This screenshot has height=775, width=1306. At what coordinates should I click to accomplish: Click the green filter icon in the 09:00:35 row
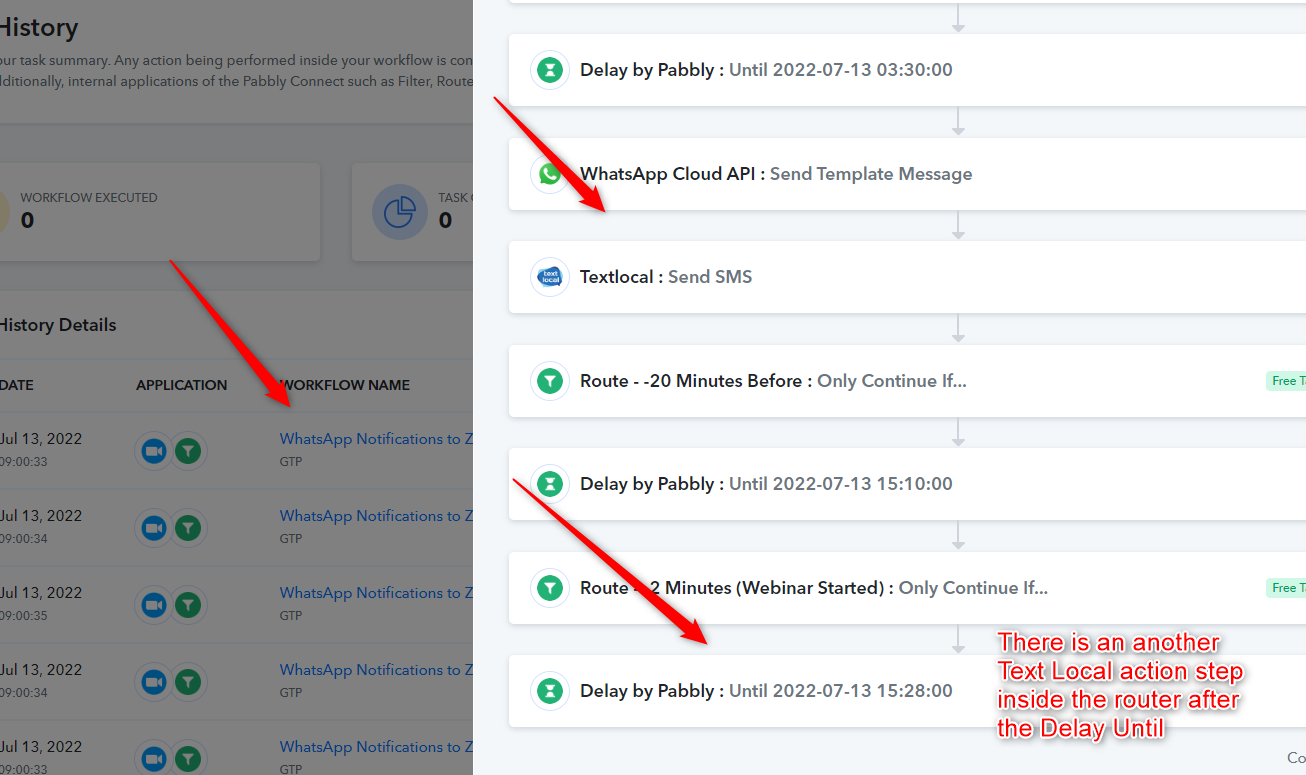pos(188,605)
